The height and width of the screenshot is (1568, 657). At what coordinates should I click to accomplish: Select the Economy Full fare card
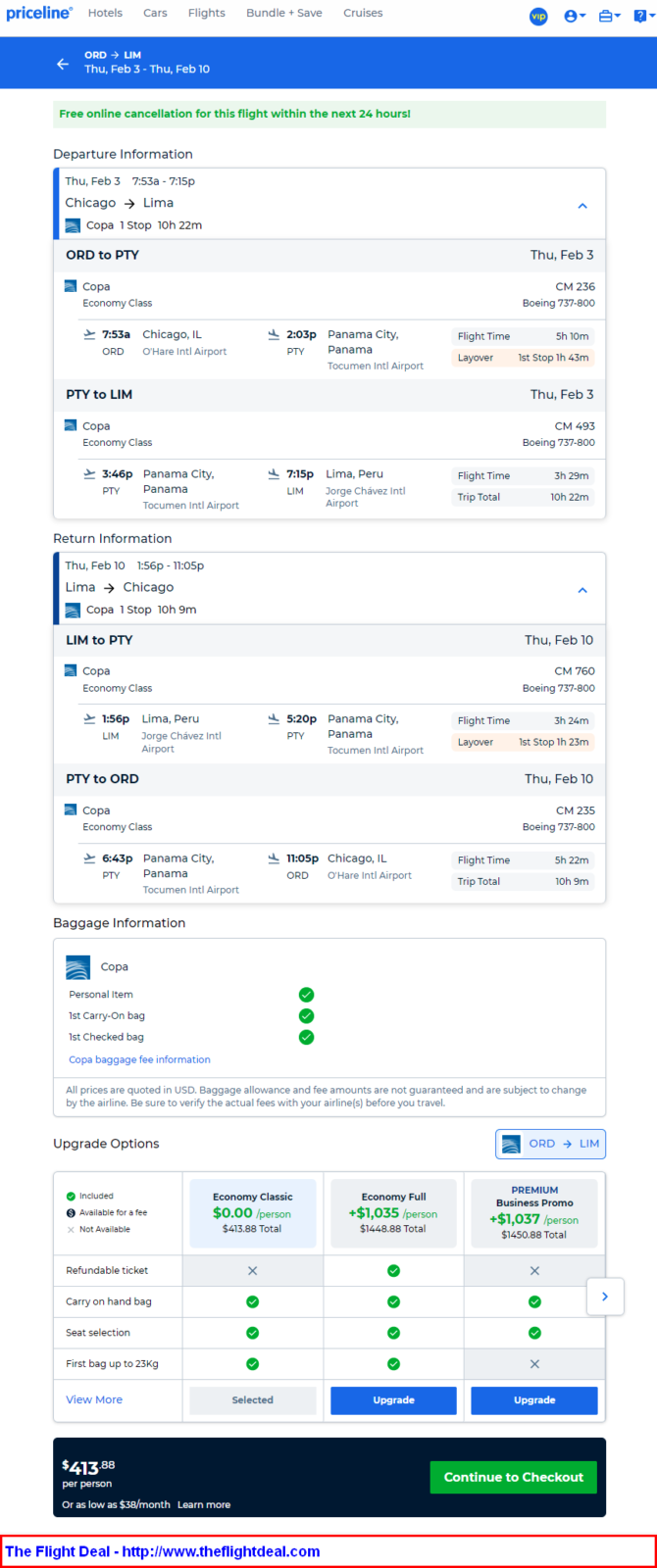point(393,1213)
